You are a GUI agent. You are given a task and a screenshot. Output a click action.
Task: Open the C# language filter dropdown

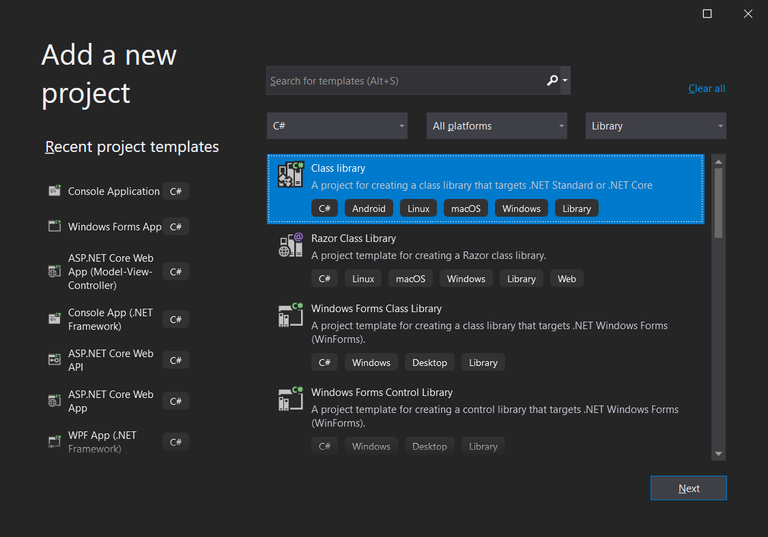coord(336,126)
